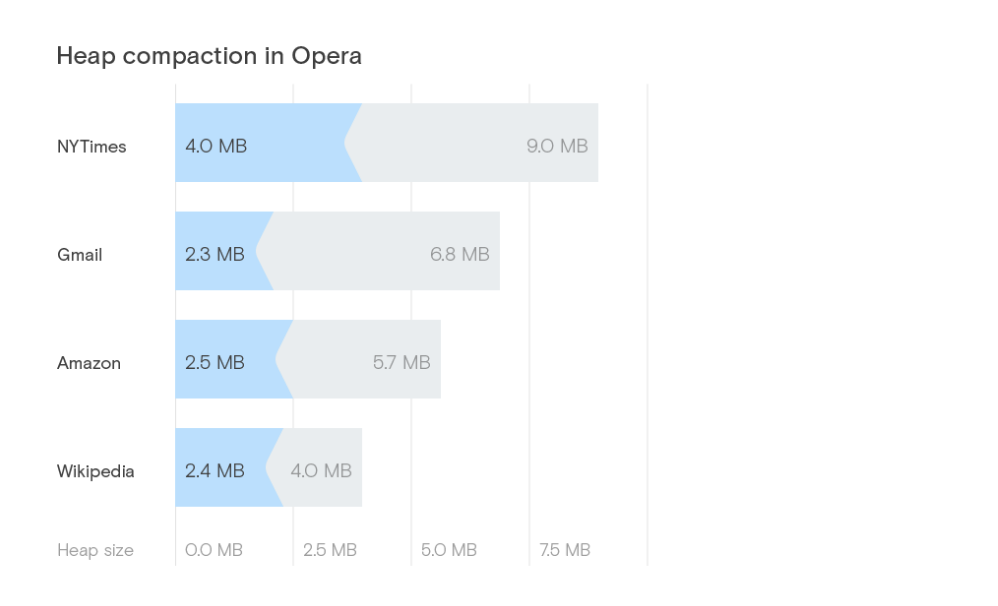Click the gray 9.0 MB NYTimes value
Image resolution: width=998 pixels, height=606 pixels.
[557, 146]
